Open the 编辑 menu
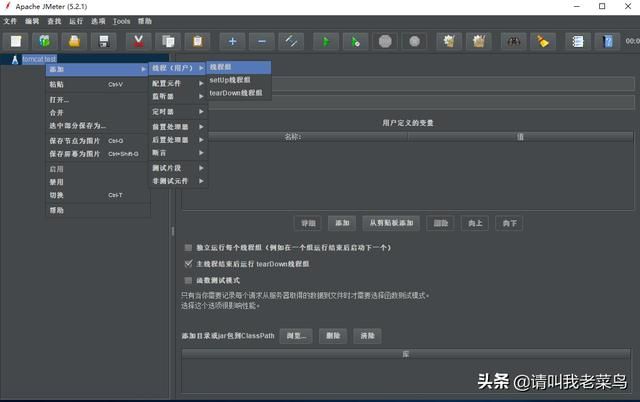Image resolution: width=640 pixels, height=402 pixels. (32, 21)
